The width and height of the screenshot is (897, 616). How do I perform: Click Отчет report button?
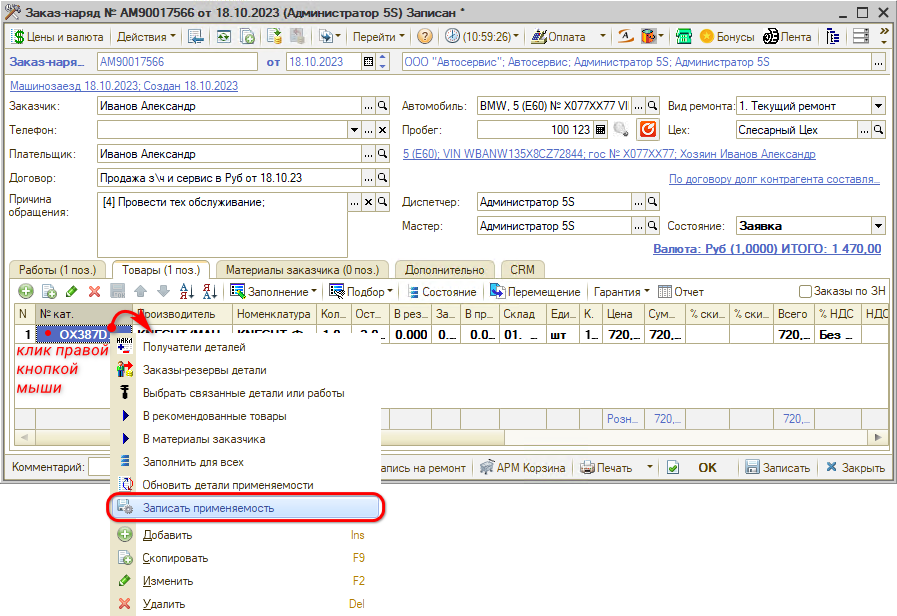click(x=681, y=292)
